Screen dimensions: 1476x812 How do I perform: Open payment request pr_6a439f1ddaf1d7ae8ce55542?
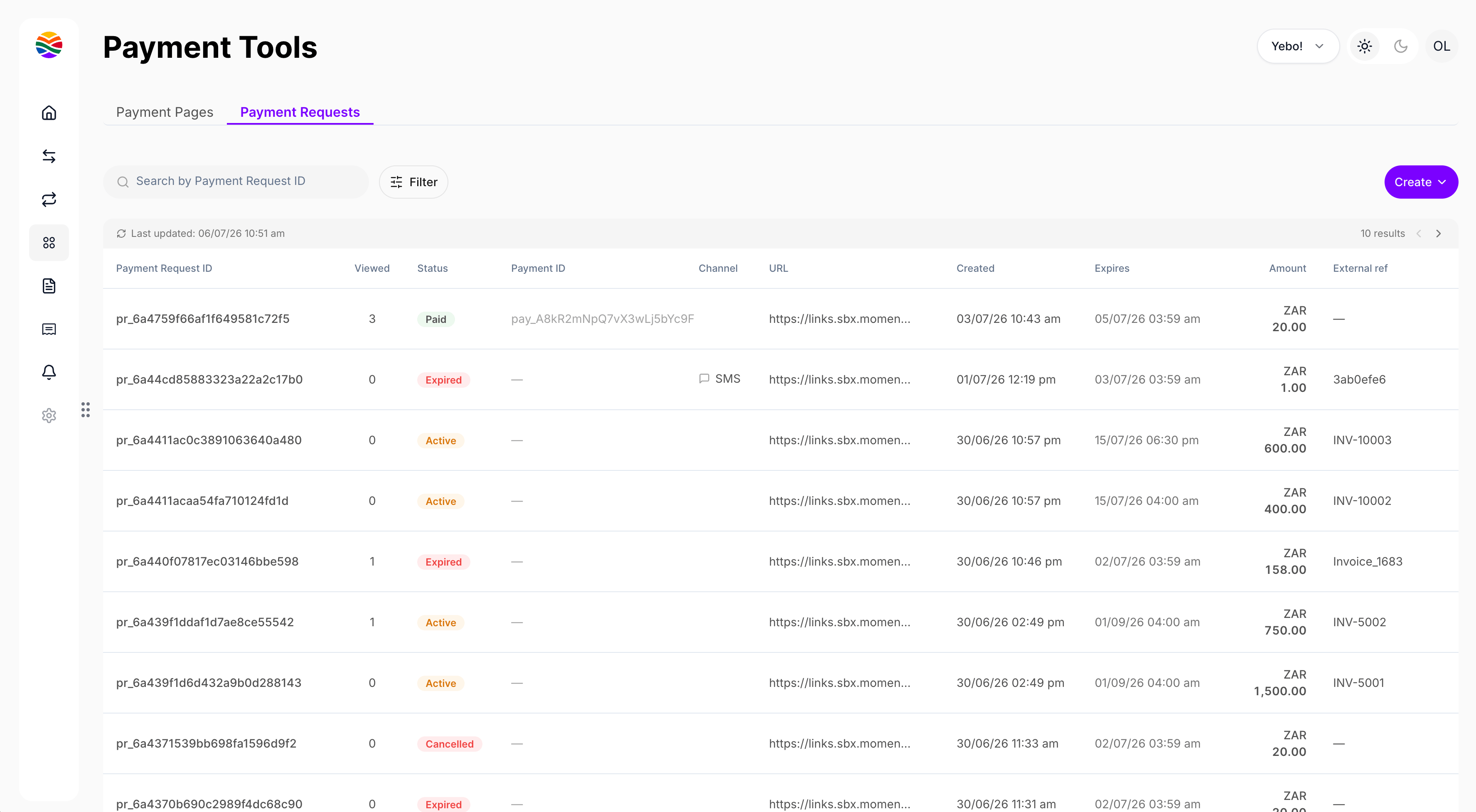[x=204, y=623]
